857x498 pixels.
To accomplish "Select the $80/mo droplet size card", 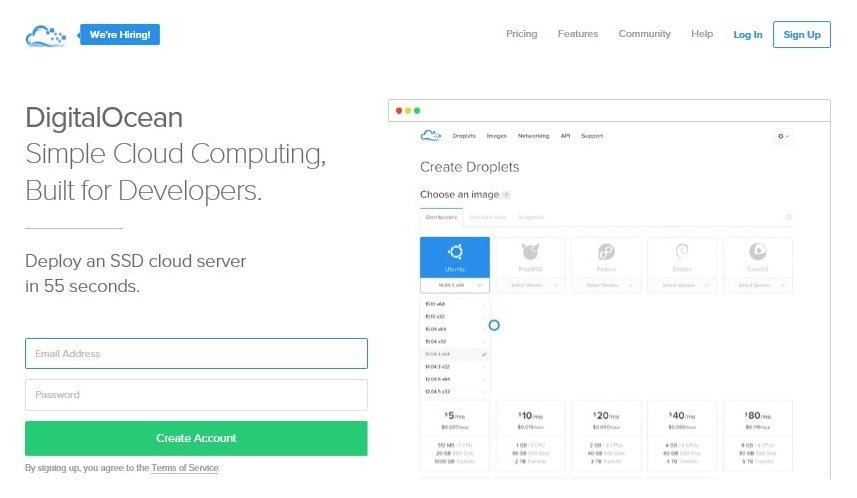I will (758, 436).
